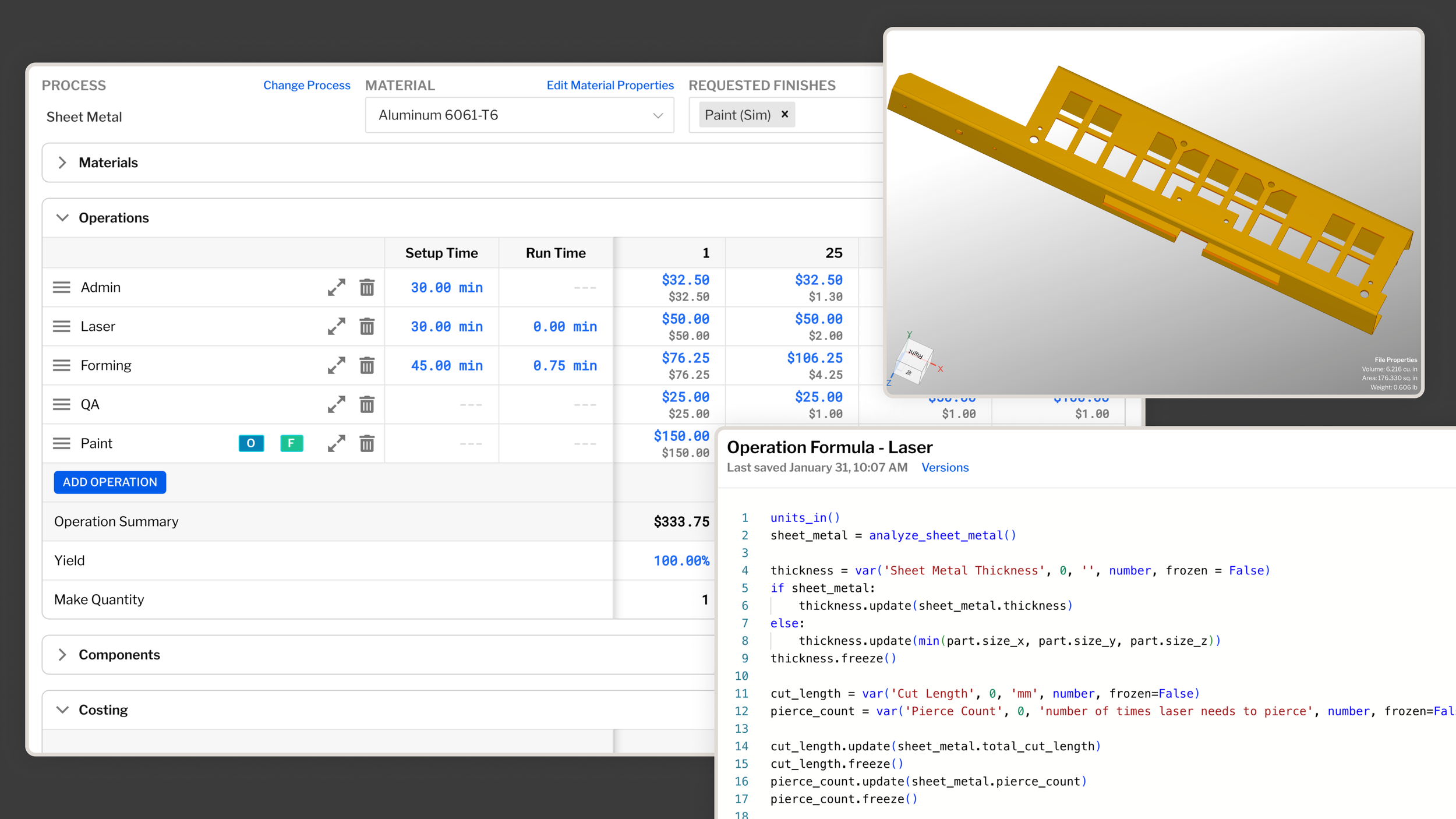The width and height of the screenshot is (1456, 819).
Task: Click code line 1 units_in()
Action: pyautogui.click(x=805, y=518)
